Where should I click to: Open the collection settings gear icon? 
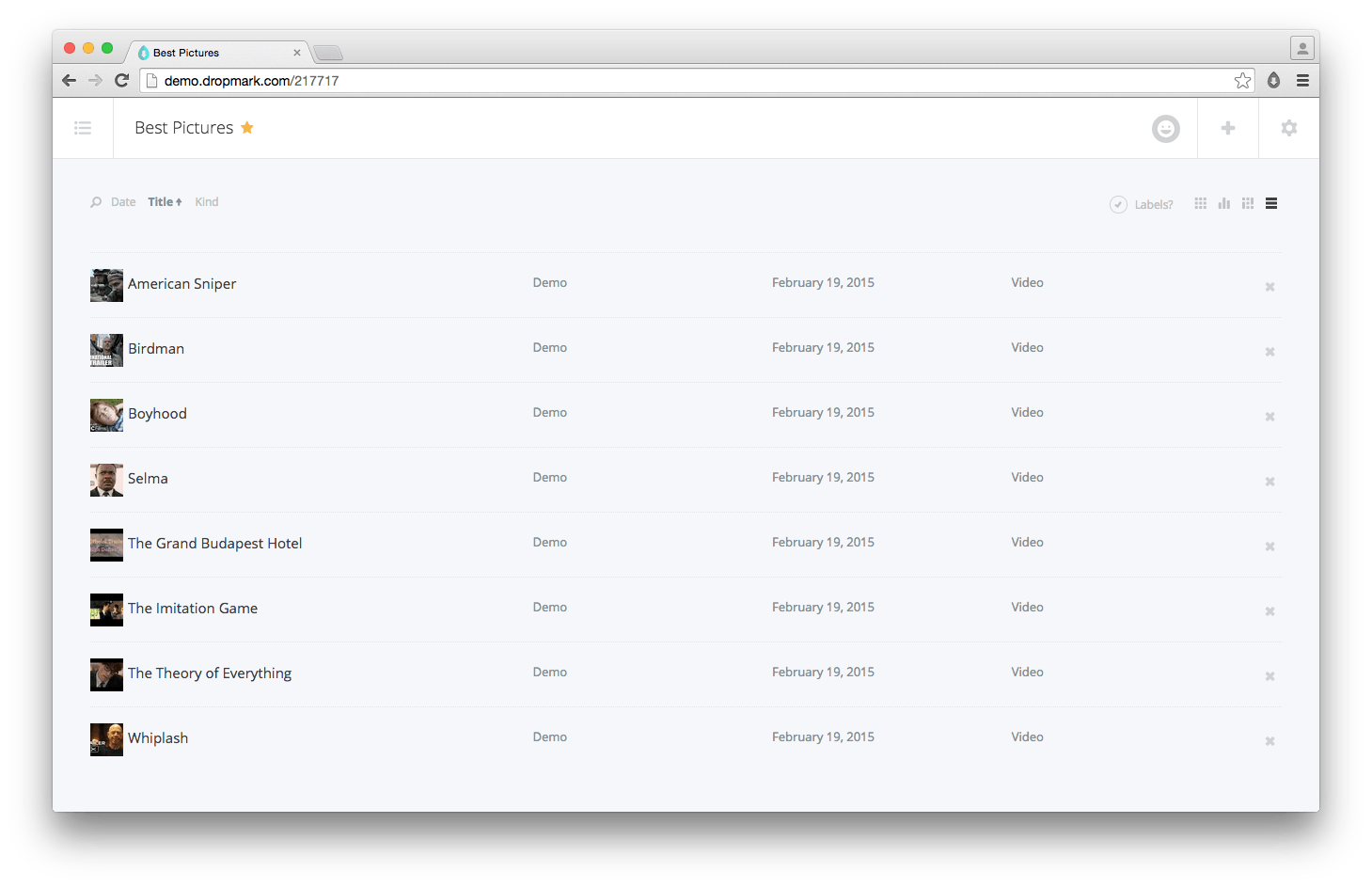[x=1289, y=128]
